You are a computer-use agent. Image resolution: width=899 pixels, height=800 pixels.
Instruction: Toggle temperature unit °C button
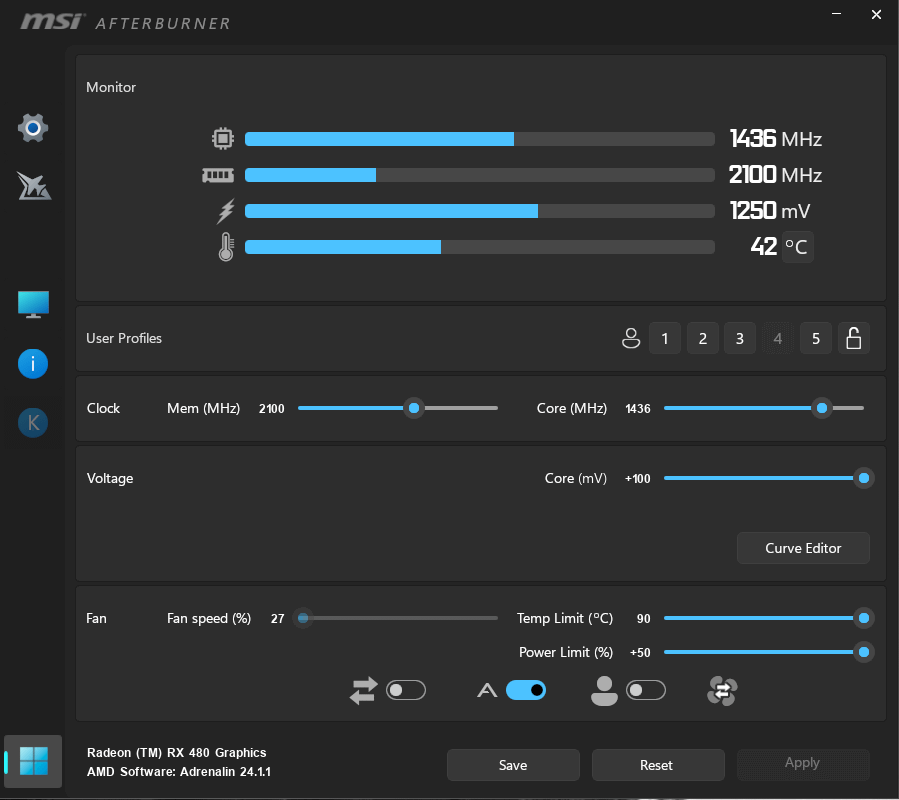pyautogui.click(x=798, y=247)
